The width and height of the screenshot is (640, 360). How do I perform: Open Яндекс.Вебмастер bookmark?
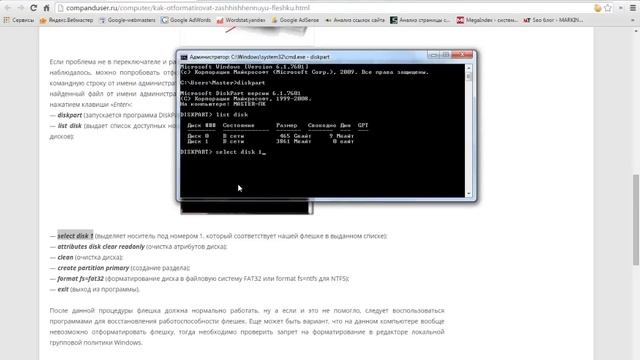(x=67, y=20)
